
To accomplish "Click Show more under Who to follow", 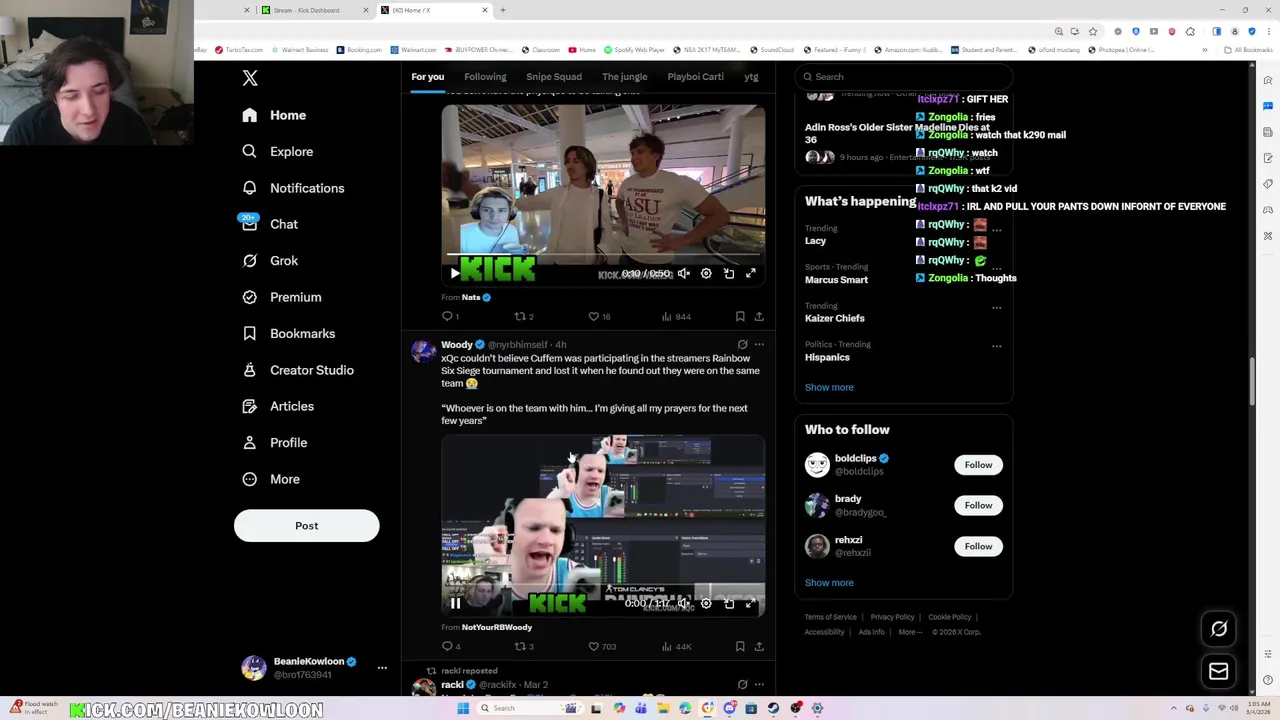I will (829, 583).
